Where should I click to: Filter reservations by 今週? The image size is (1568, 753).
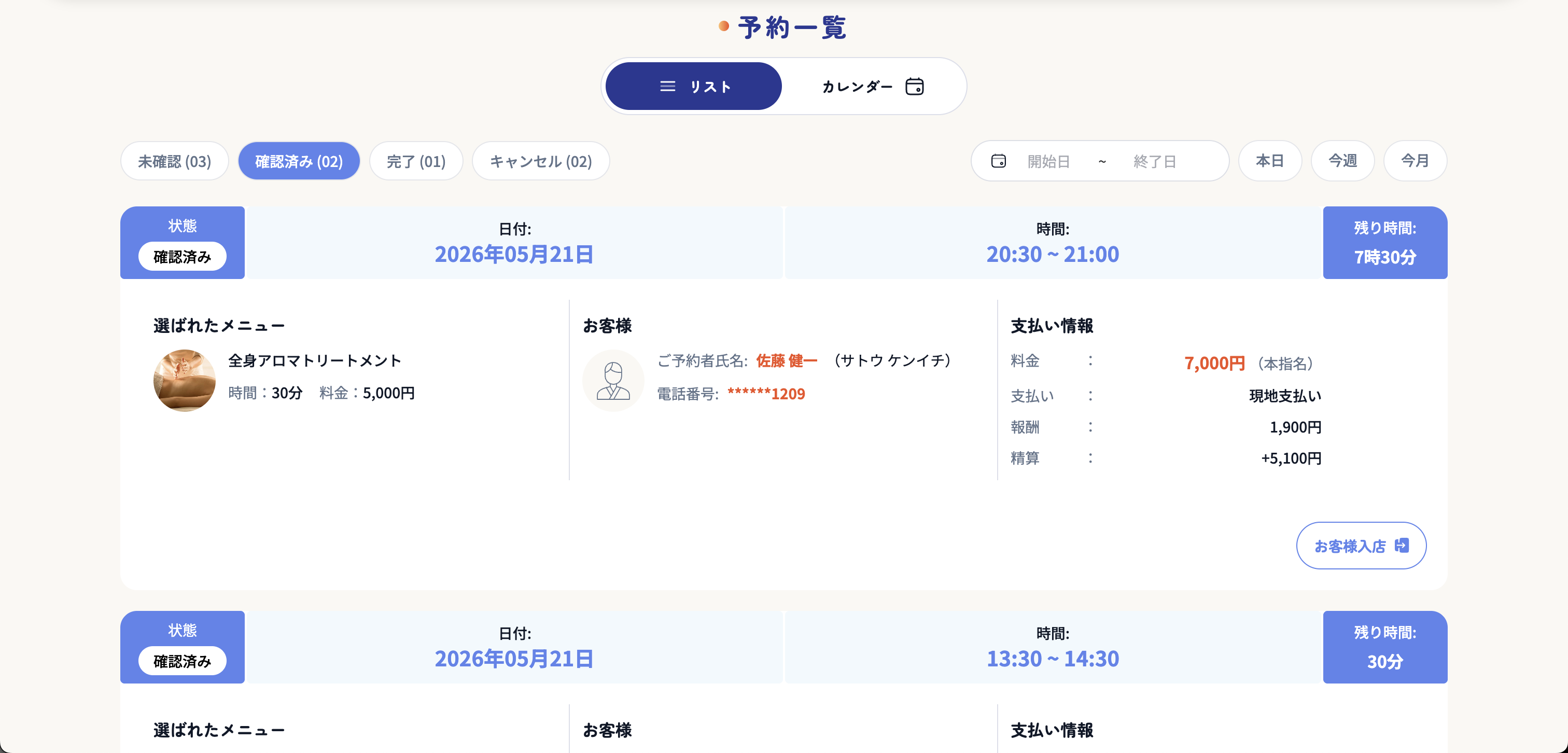[x=1342, y=161]
